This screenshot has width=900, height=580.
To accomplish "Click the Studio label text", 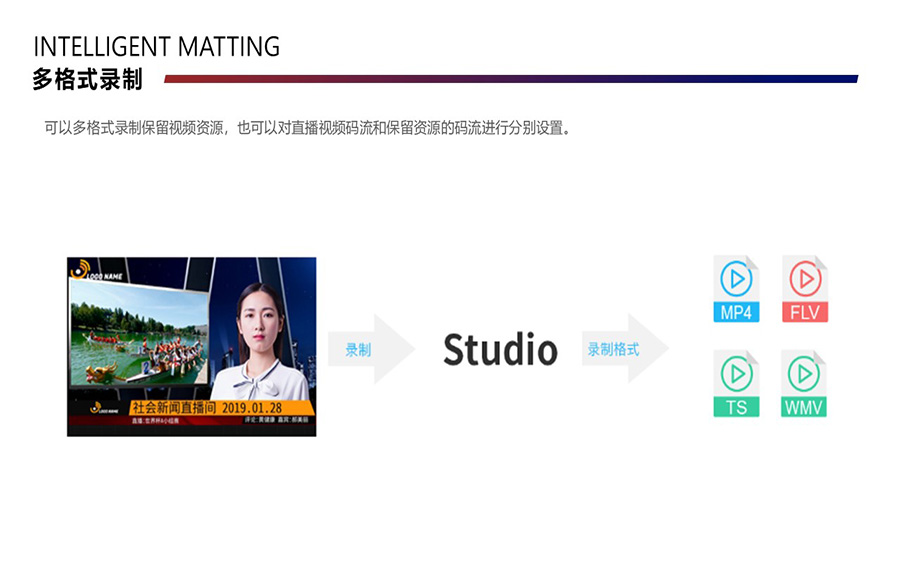I will [x=501, y=350].
